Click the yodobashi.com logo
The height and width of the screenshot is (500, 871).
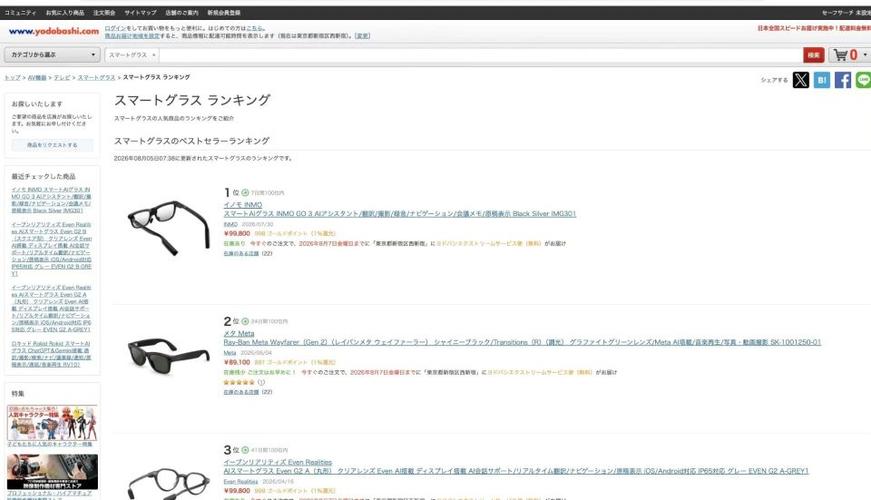pyautogui.click(x=54, y=31)
